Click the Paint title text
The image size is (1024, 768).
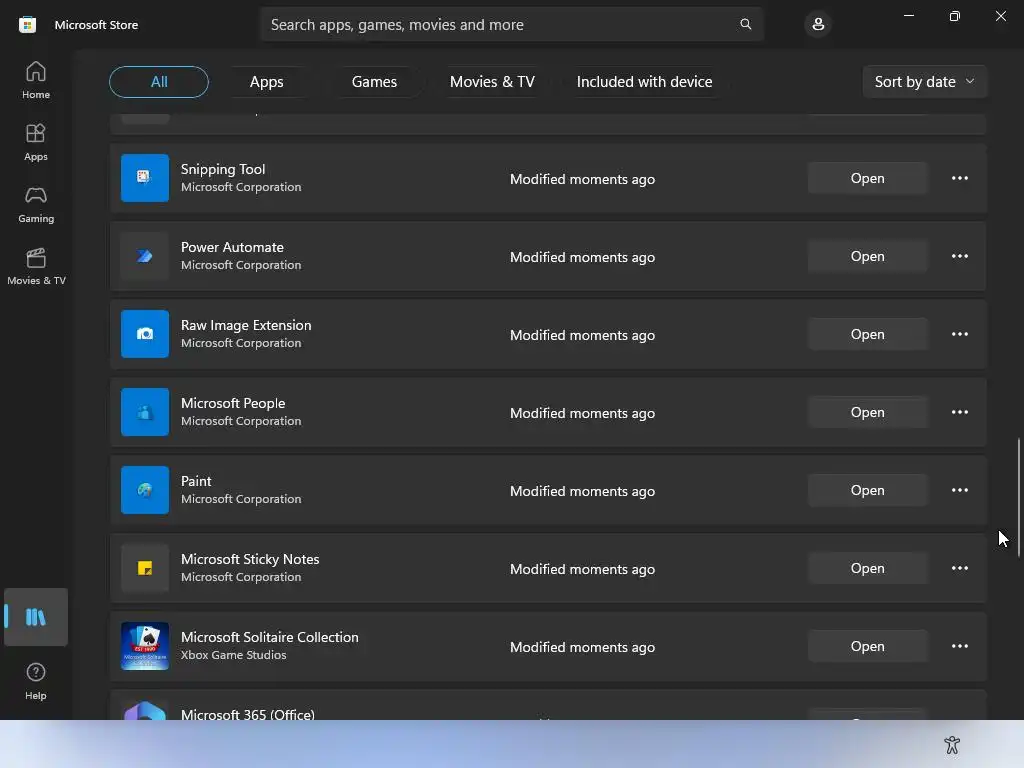click(196, 481)
